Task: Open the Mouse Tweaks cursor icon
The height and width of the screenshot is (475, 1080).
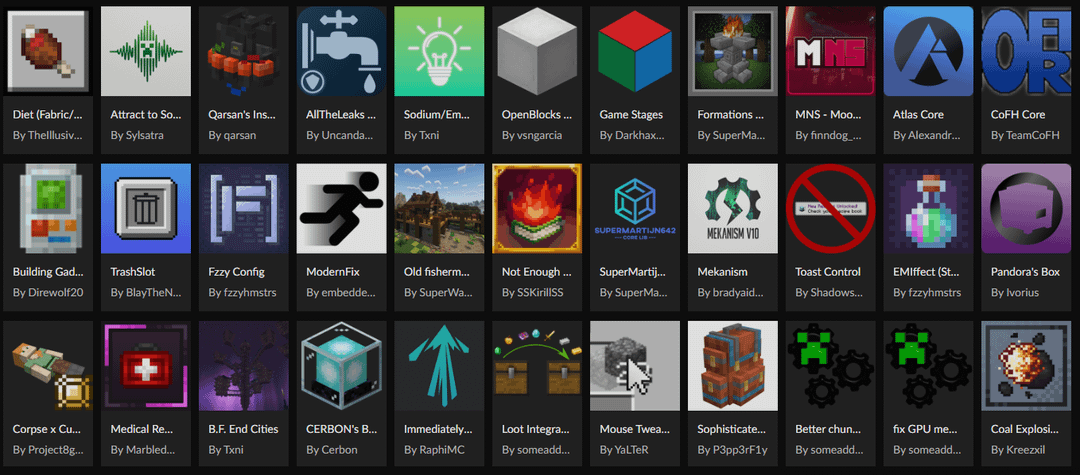Action: click(x=634, y=365)
